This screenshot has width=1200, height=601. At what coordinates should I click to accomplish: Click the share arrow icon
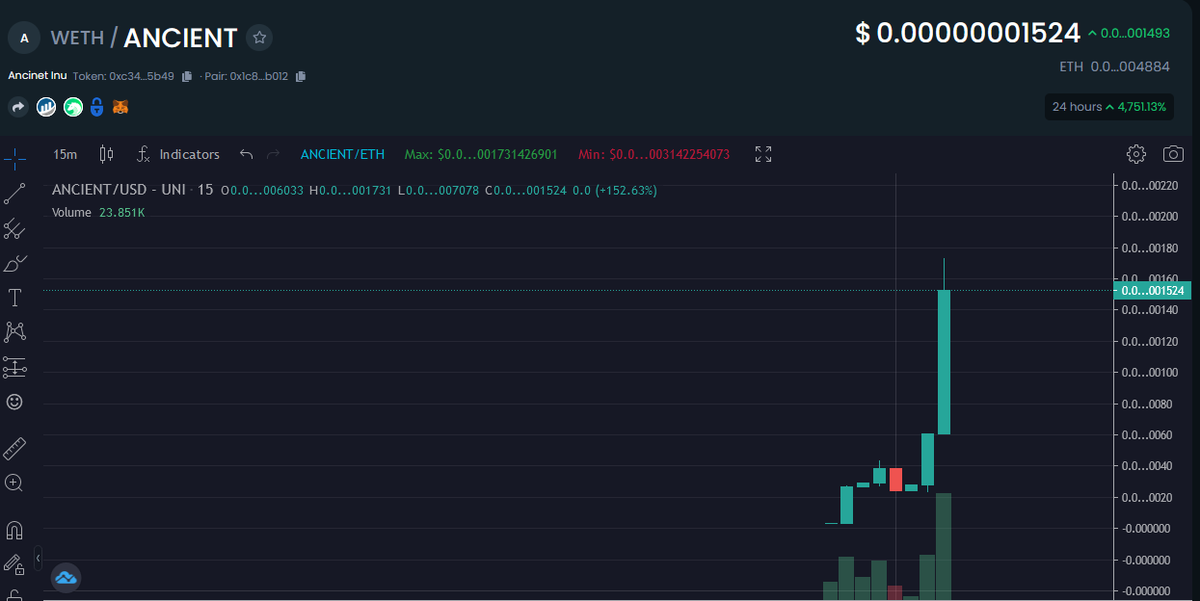pyautogui.click(x=18, y=106)
